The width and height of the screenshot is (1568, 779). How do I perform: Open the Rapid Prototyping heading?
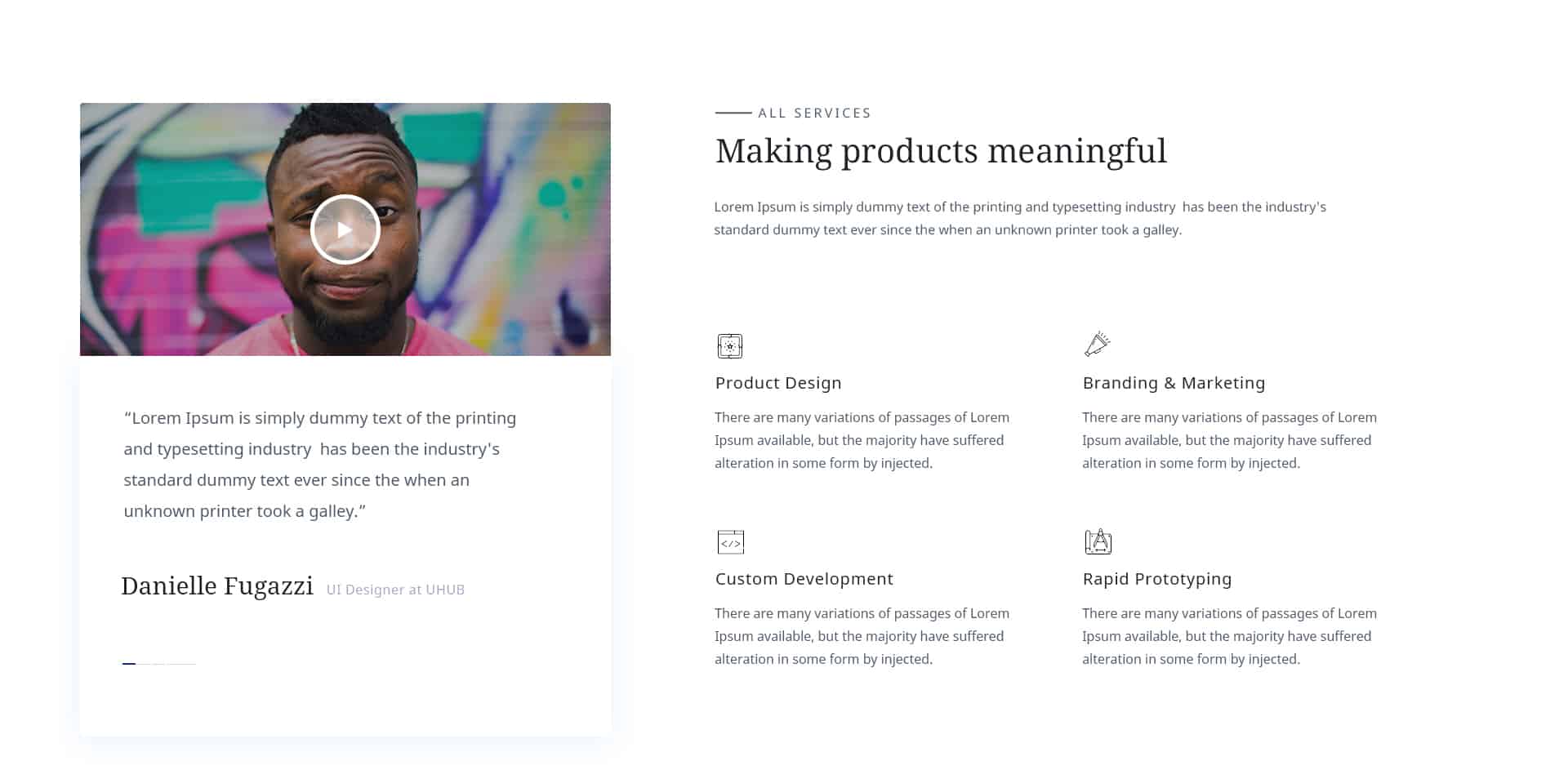tap(1157, 579)
